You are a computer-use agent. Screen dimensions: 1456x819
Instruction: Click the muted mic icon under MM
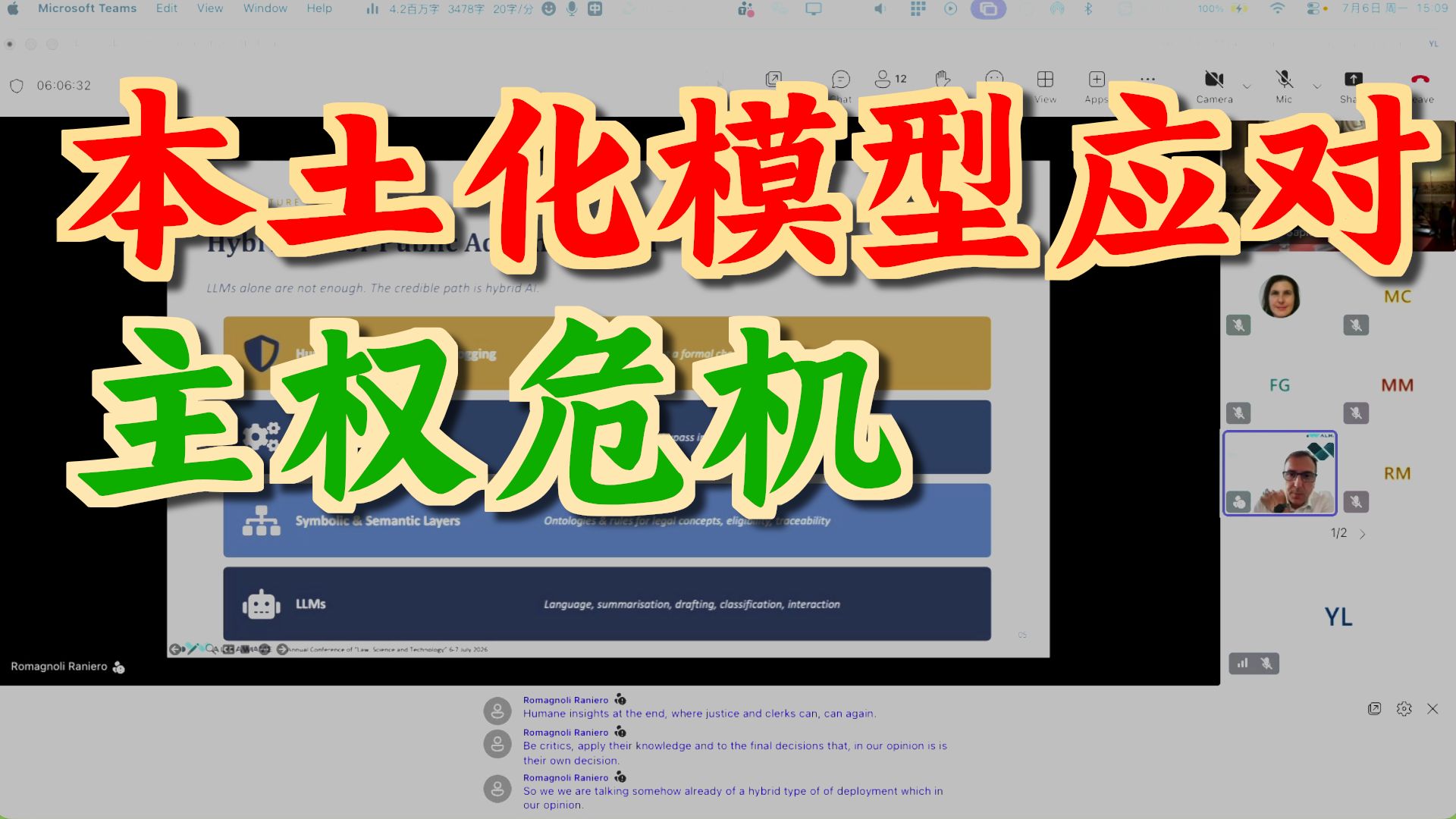tap(1356, 413)
